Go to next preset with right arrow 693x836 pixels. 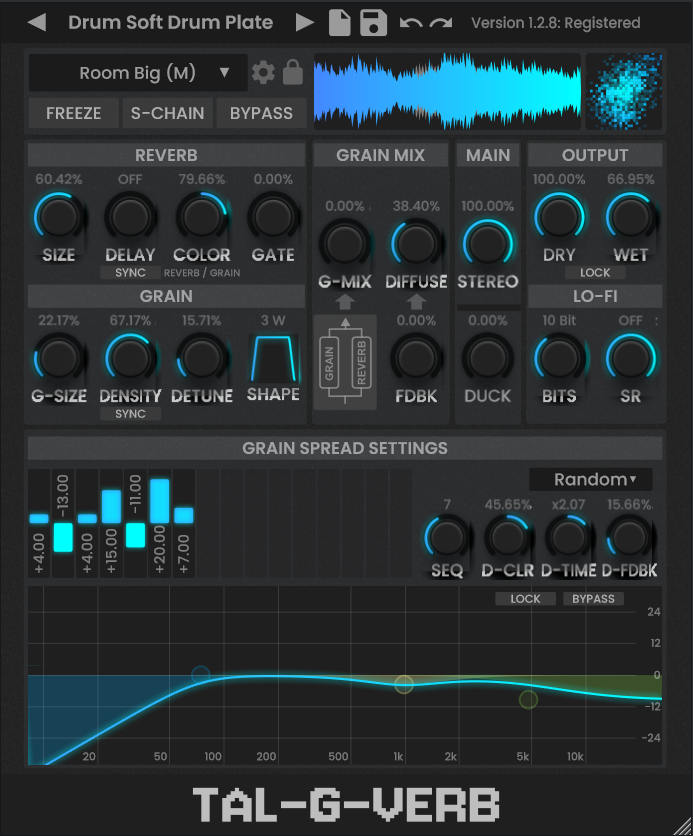click(305, 22)
